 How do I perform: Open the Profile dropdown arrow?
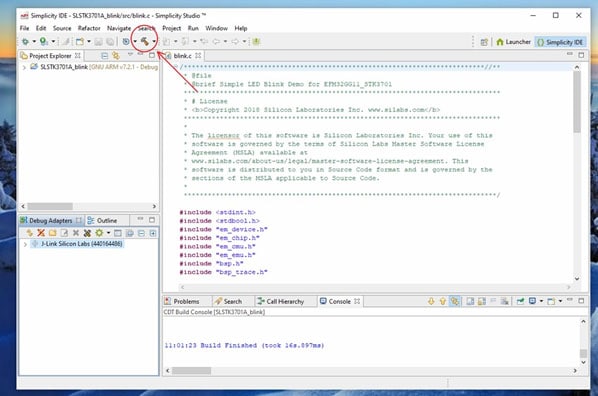click(x=53, y=41)
